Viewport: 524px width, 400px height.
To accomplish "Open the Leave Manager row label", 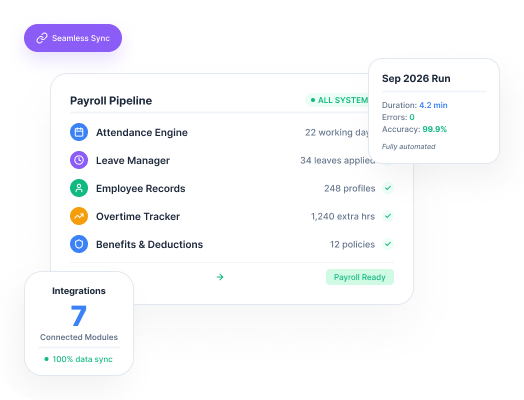I will click(133, 160).
